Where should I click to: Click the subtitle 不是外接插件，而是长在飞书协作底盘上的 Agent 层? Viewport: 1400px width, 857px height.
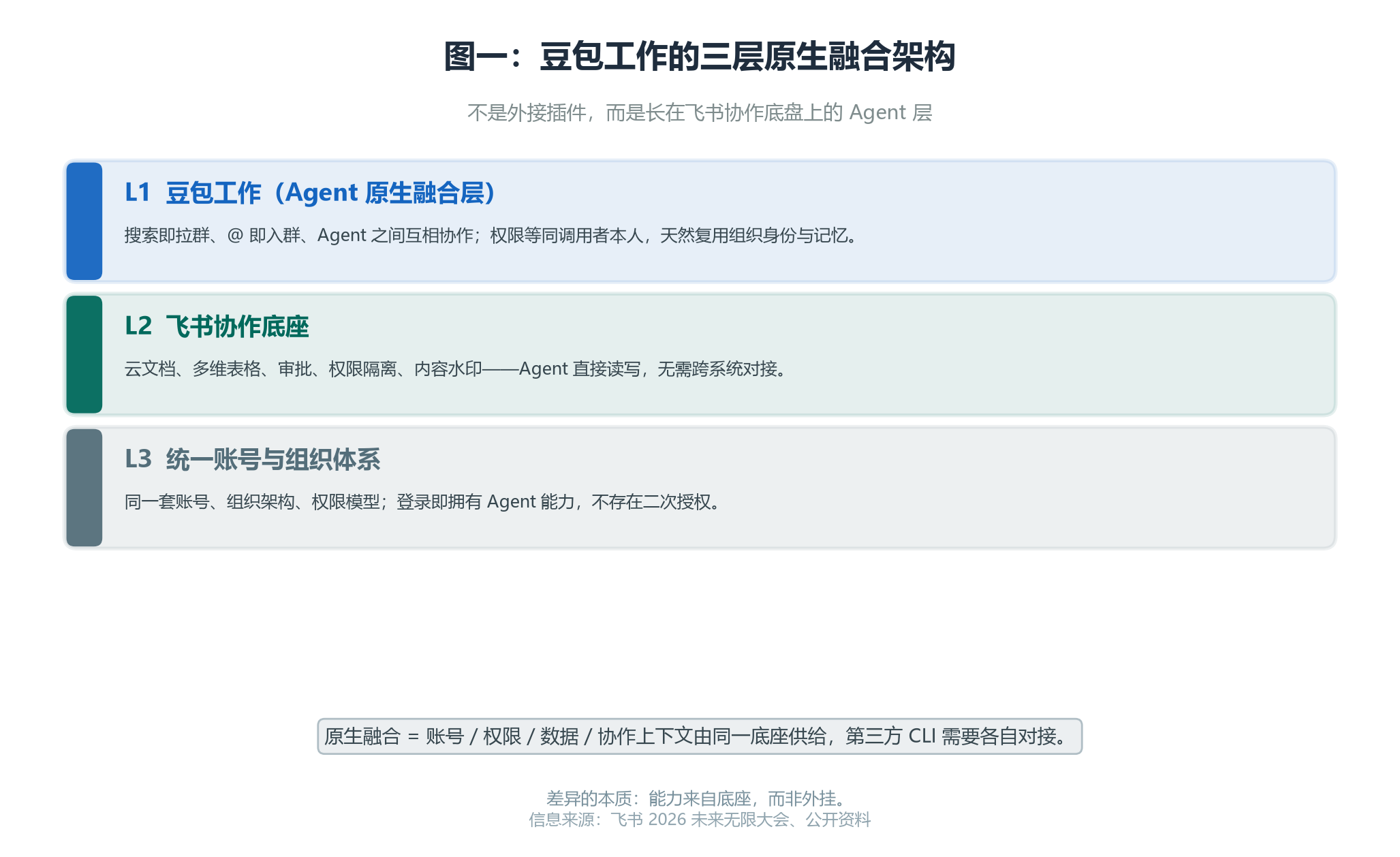700,112
